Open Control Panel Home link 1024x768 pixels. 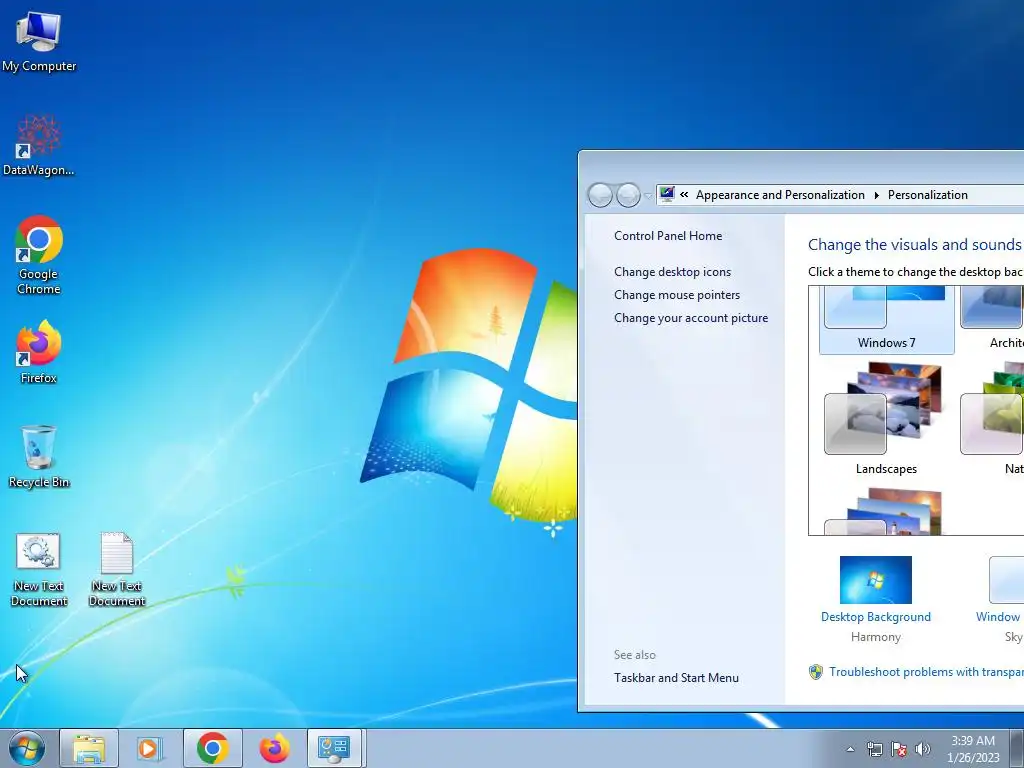click(x=668, y=236)
